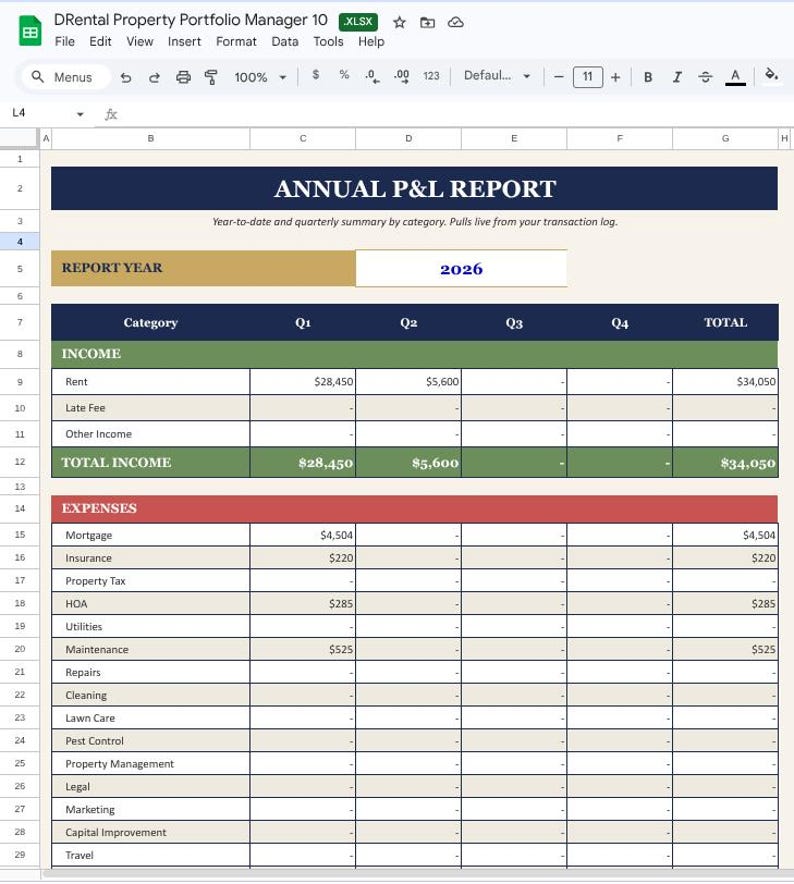
Task: Increase font size with plus
Action: click(616, 77)
